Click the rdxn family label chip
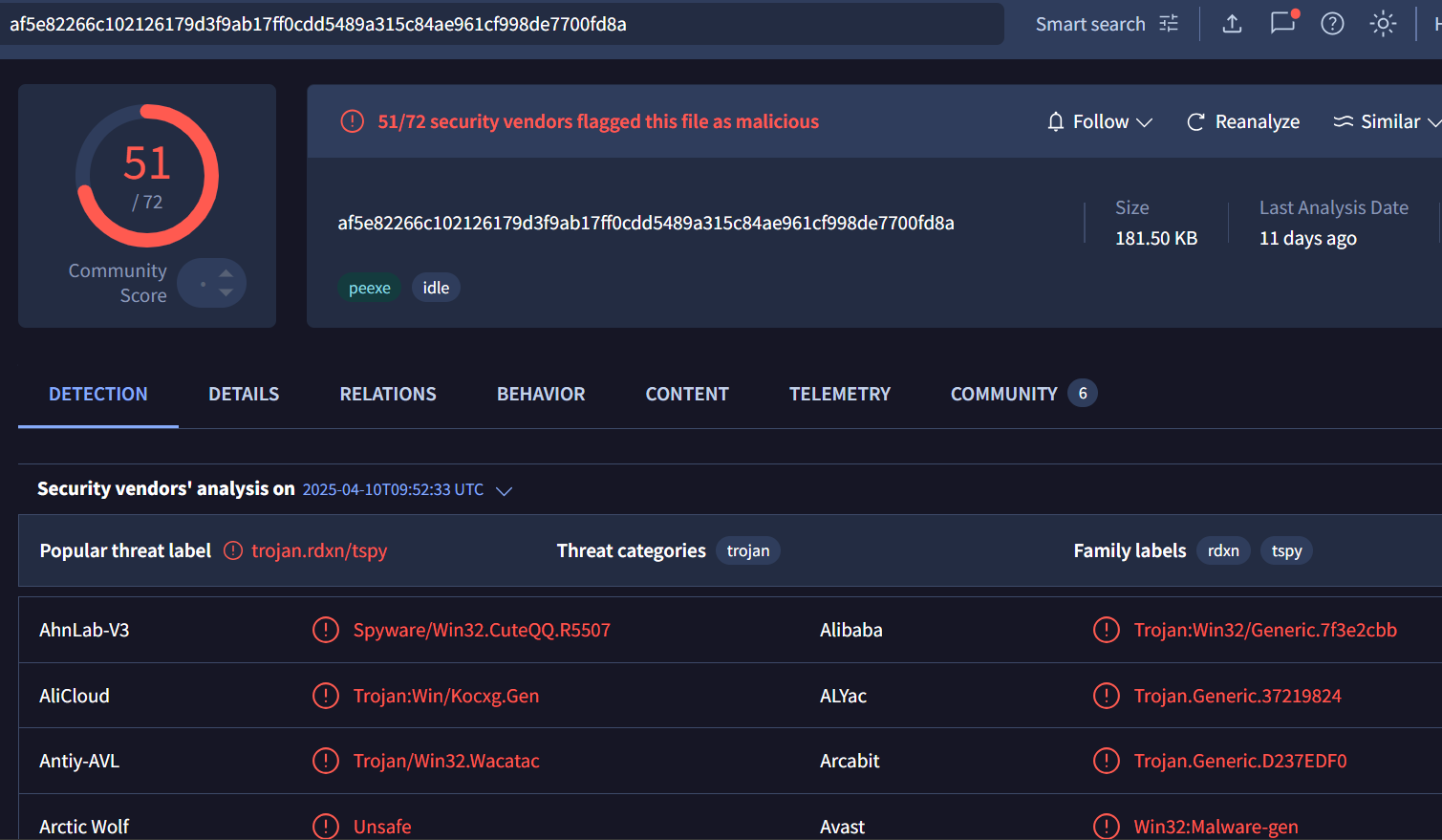Image resolution: width=1442 pixels, height=840 pixels. pyautogui.click(x=1223, y=550)
